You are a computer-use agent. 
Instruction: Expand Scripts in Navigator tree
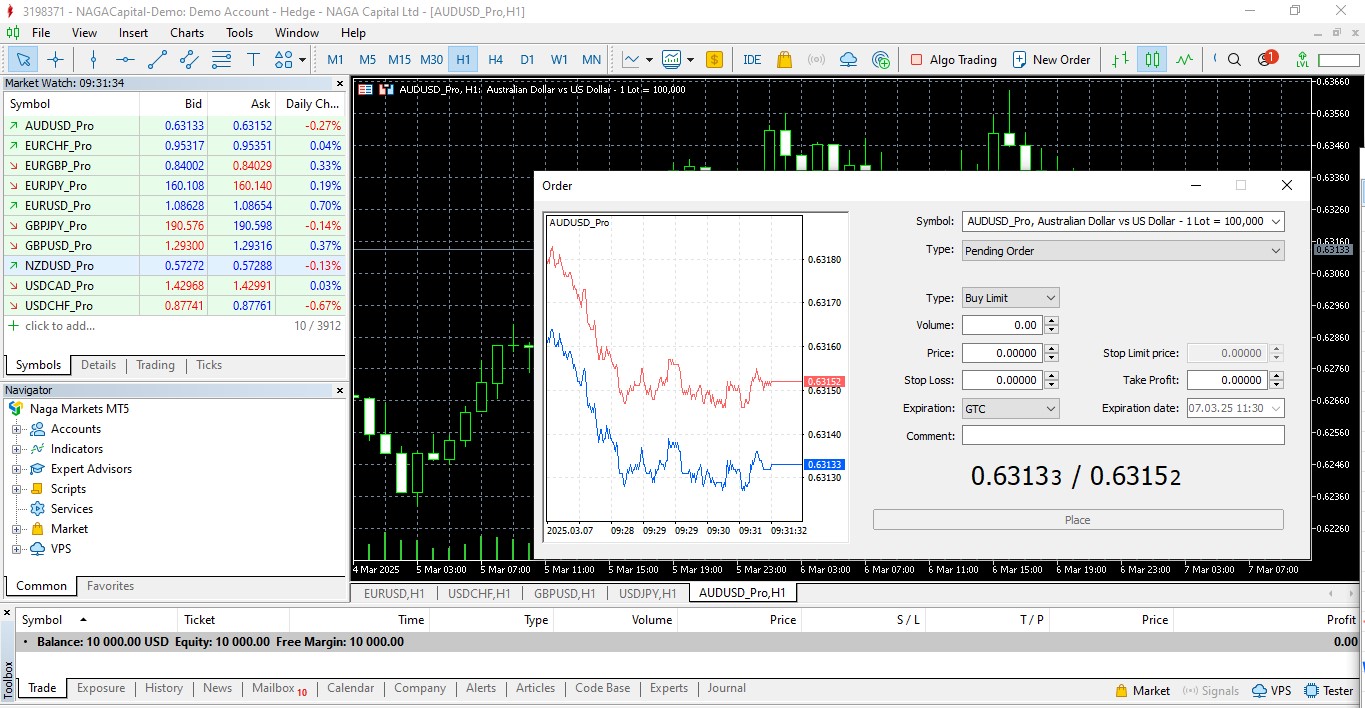point(16,489)
